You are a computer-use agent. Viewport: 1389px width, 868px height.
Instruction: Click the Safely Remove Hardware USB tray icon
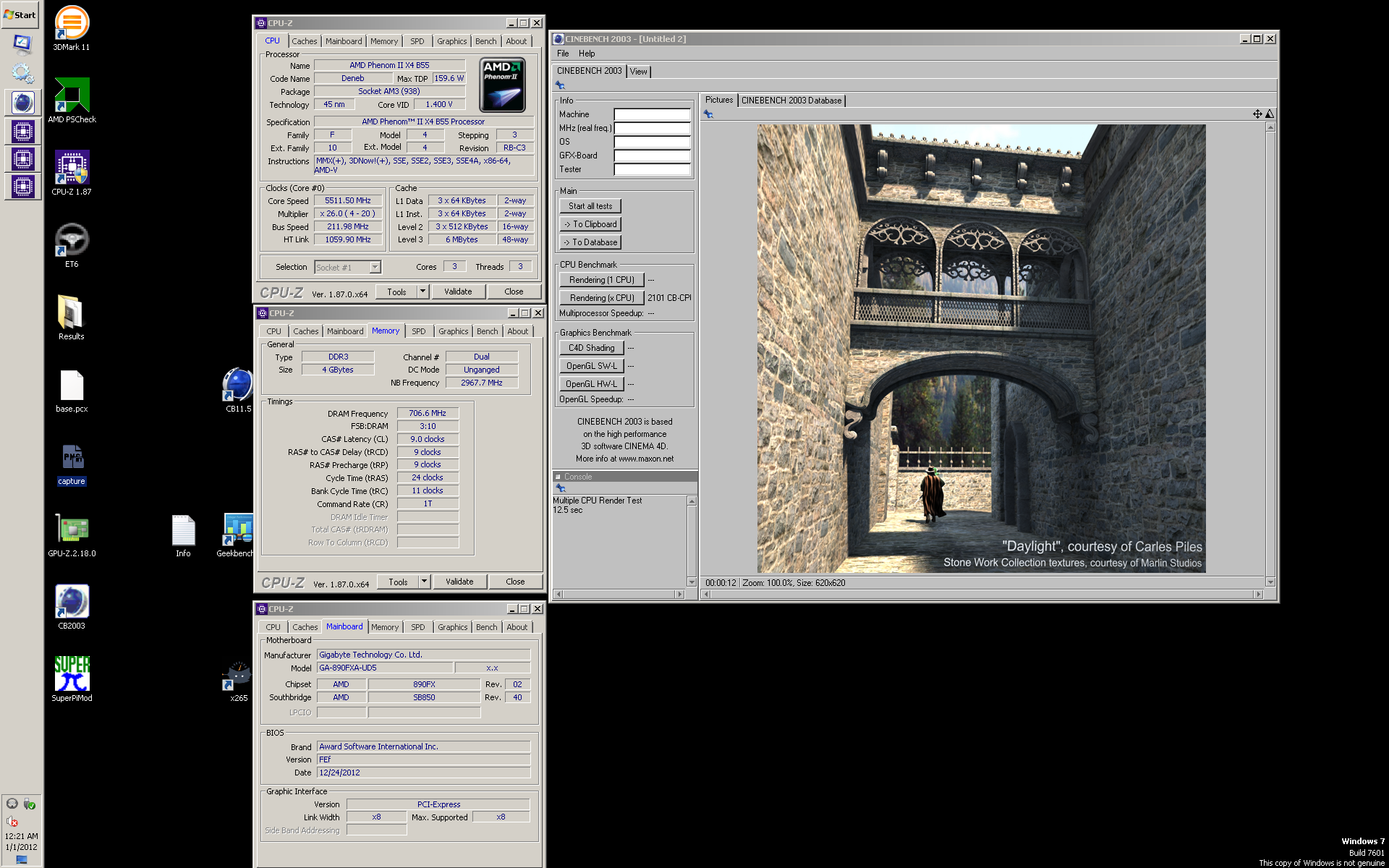[30, 804]
